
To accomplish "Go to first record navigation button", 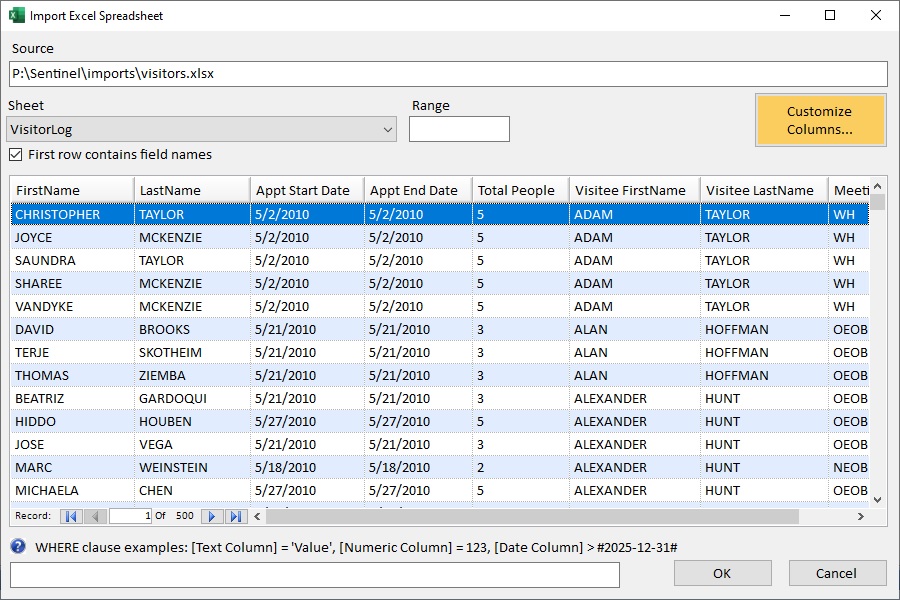I will pos(71,516).
